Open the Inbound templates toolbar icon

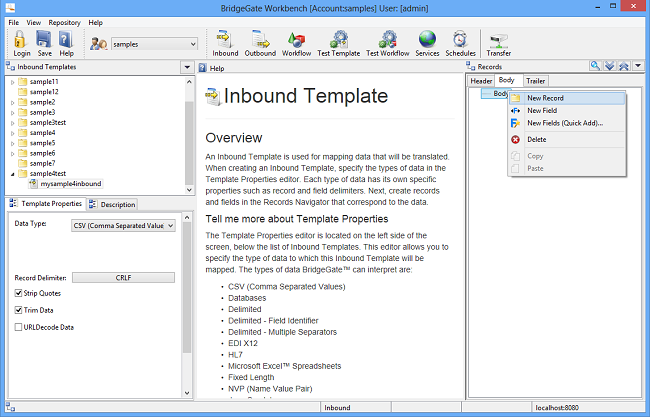tap(225, 40)
